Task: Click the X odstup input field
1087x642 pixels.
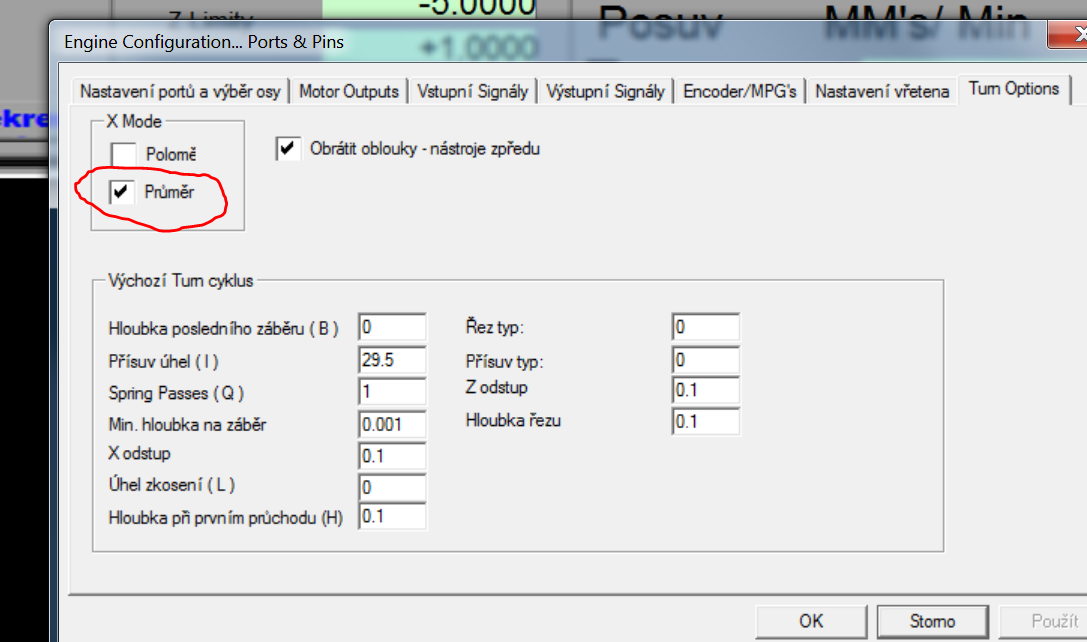Action: coord(392,455)
